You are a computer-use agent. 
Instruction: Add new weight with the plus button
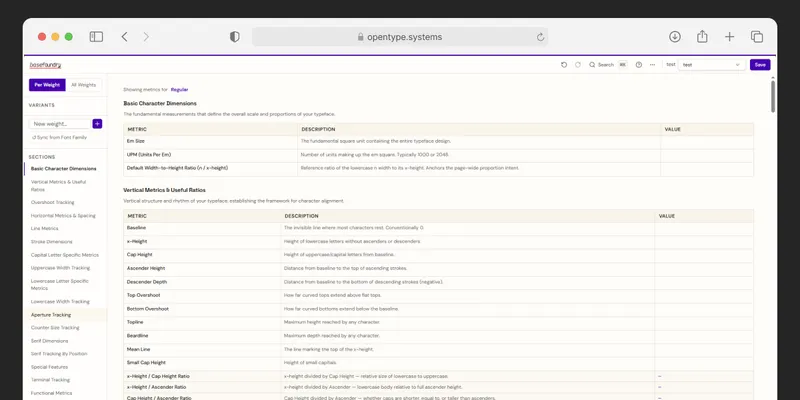coord(97,123)
